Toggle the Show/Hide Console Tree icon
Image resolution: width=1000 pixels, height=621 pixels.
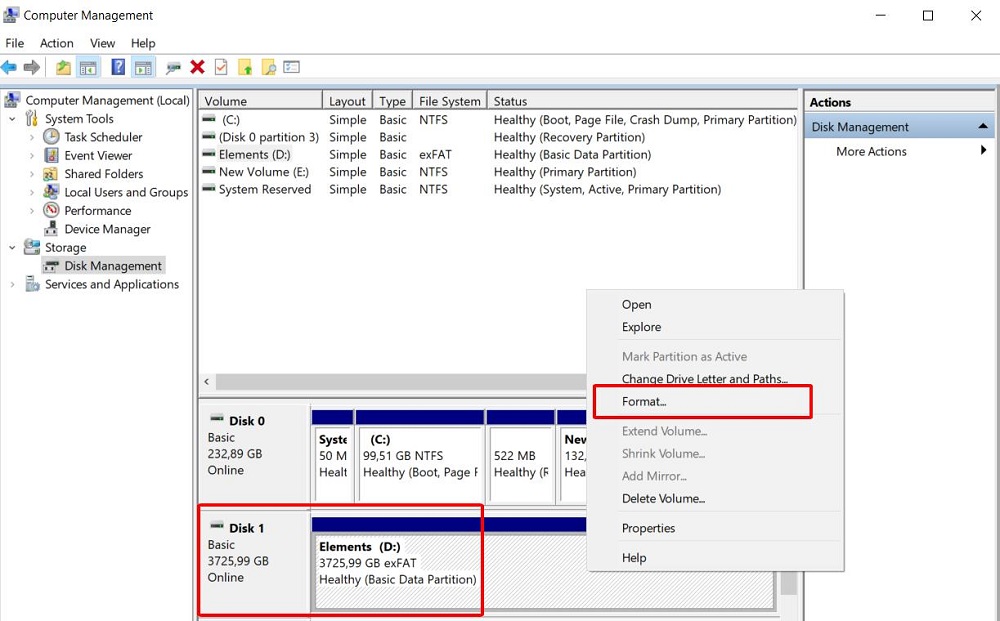[x=89, y=67]
